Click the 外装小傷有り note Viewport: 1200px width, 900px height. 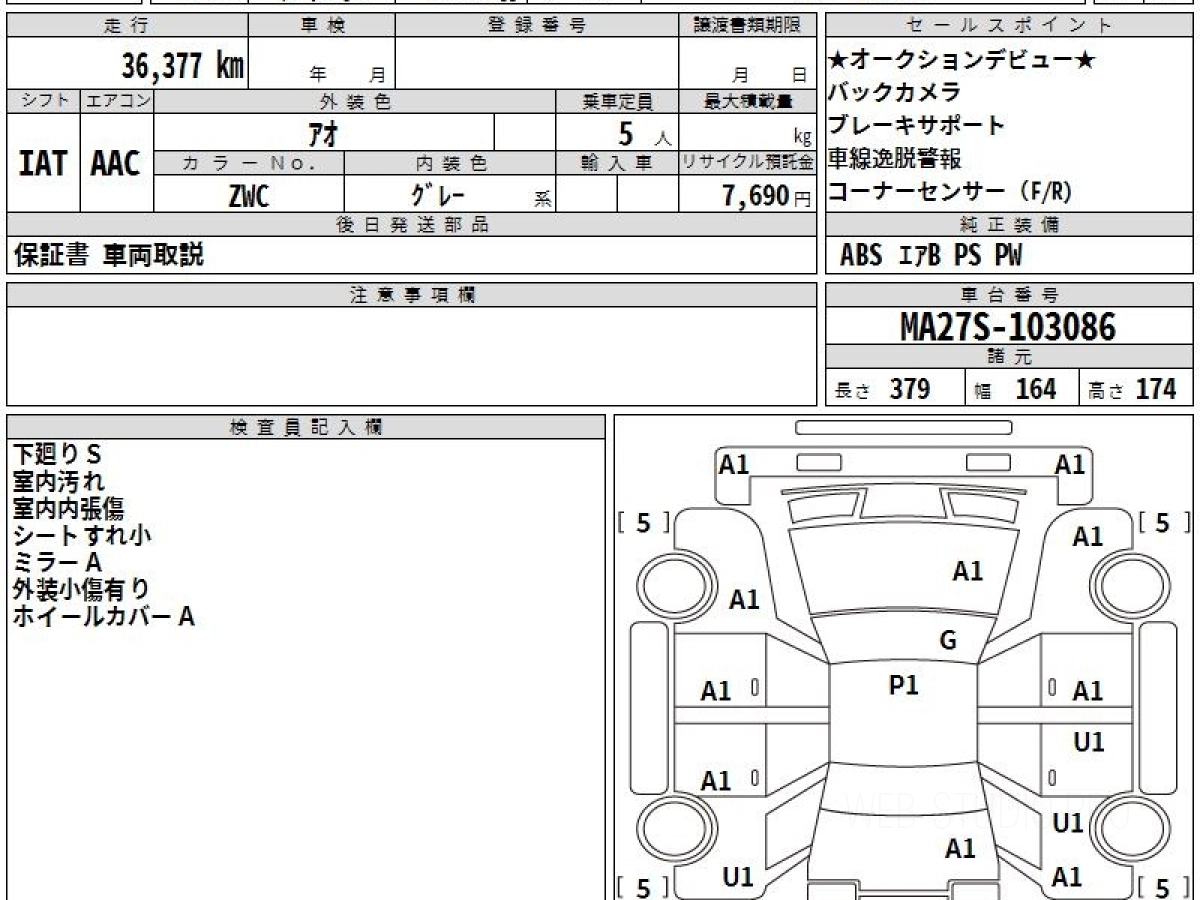click(x=81, y=589)
